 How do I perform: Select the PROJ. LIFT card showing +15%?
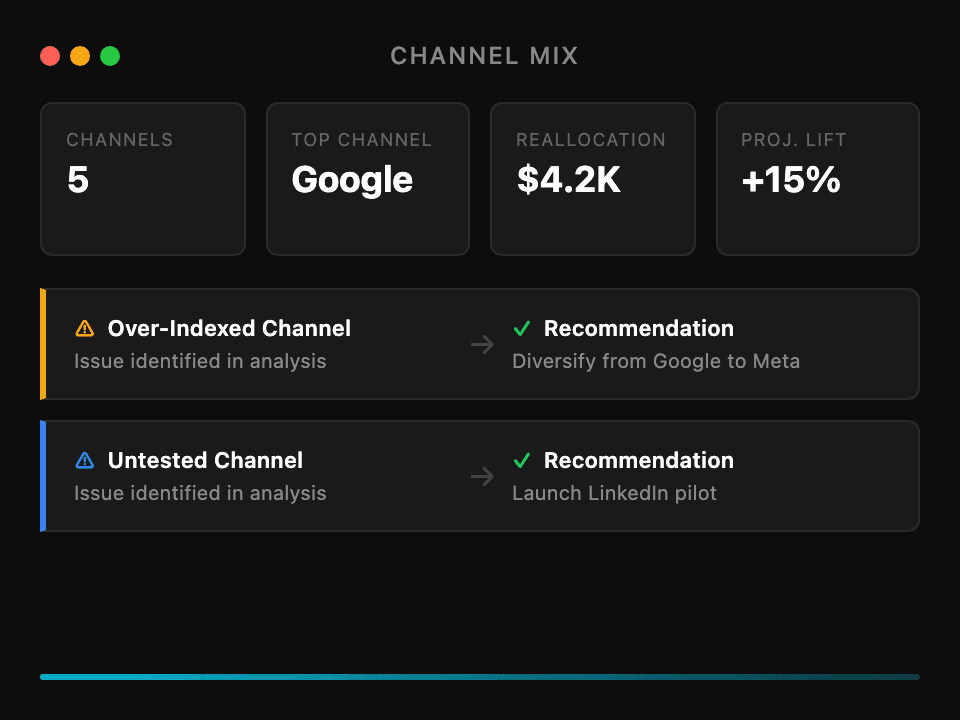pos(817,178)
